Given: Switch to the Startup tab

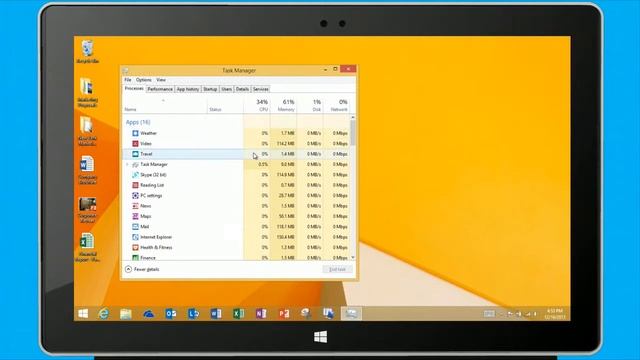Looking at the screenshot, I should coord(210,89).
